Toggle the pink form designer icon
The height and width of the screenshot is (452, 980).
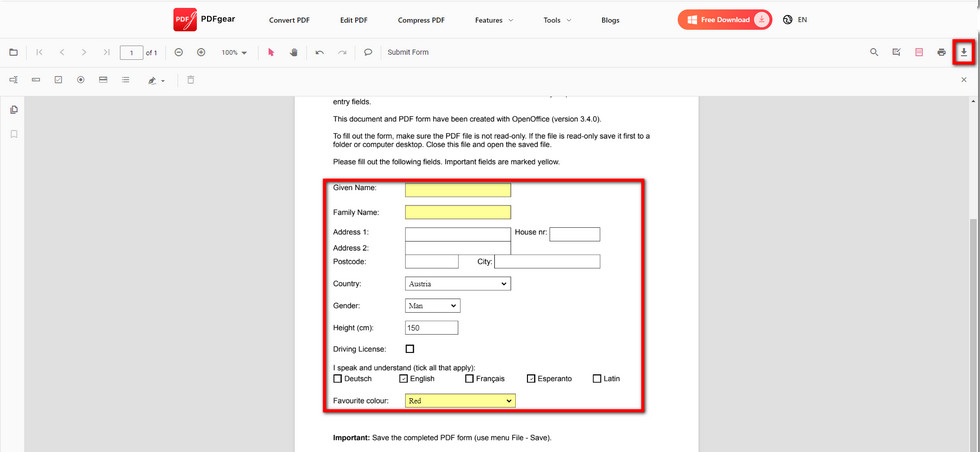pyautogui.click(x=919, y=53)
